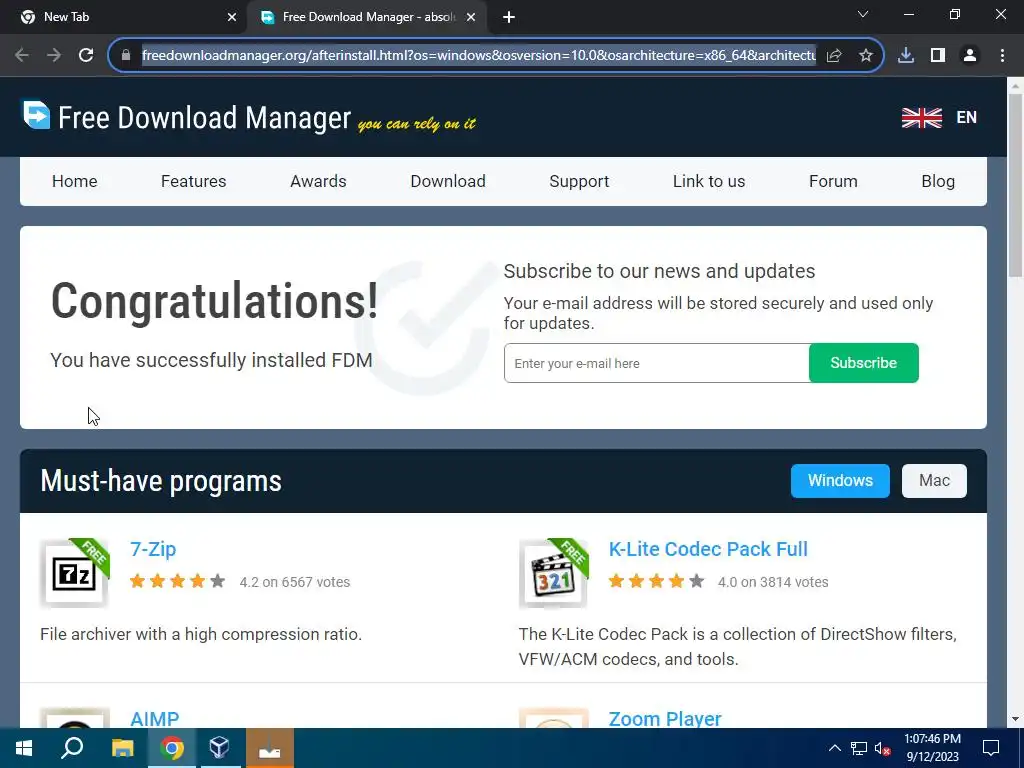Open the installer icon in the taskbar
1024x768 pixels.
pyautogui.click(x=270, y=748)
